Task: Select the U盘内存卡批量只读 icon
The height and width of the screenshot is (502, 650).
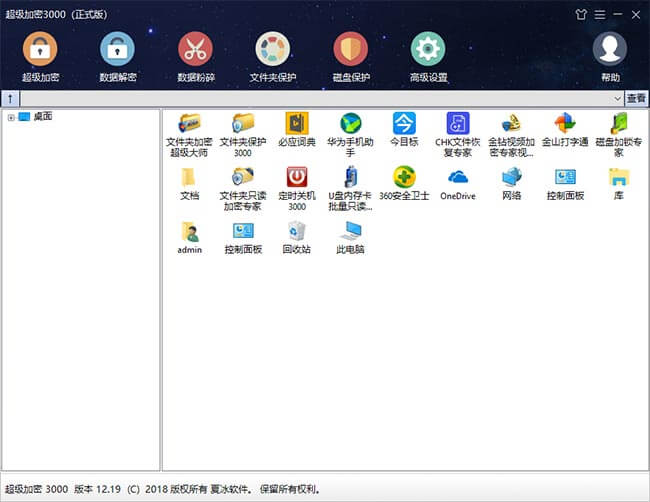Action: point(350,189)
